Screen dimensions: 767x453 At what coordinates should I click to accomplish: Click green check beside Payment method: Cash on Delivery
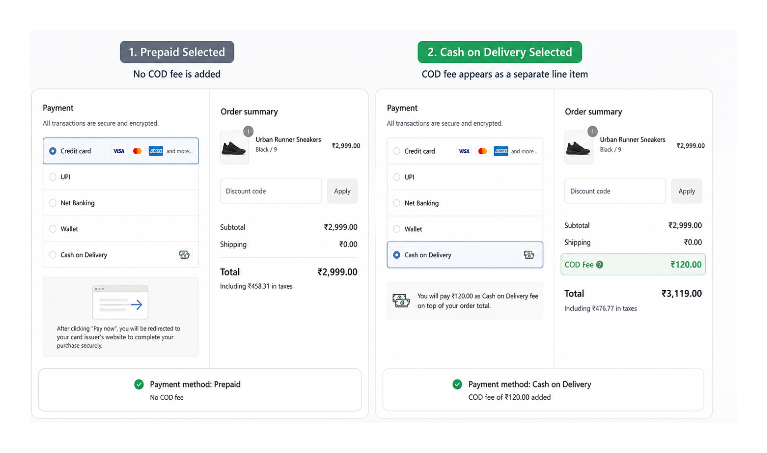(x=457, y=385)
